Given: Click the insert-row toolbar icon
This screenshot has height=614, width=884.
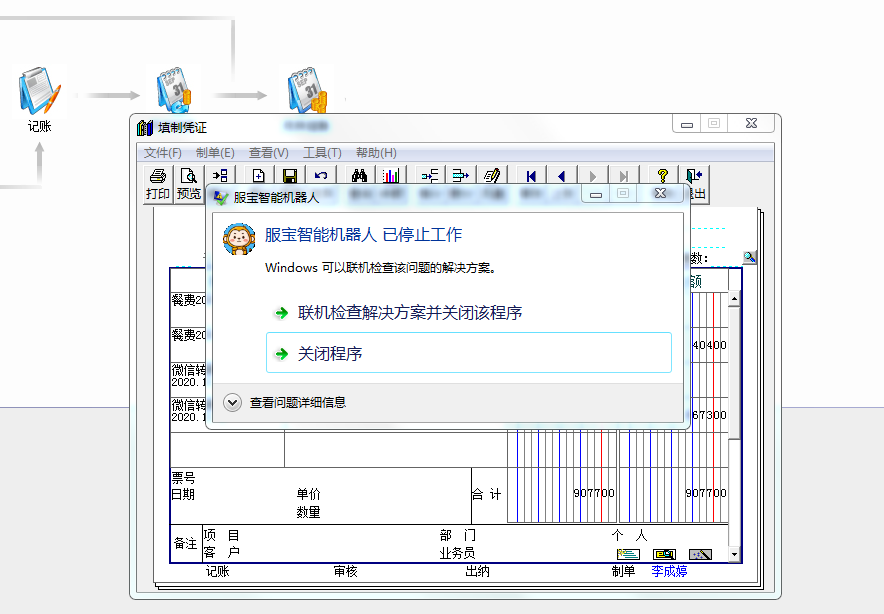Looking at the screenshot, I should coord(430,176).
